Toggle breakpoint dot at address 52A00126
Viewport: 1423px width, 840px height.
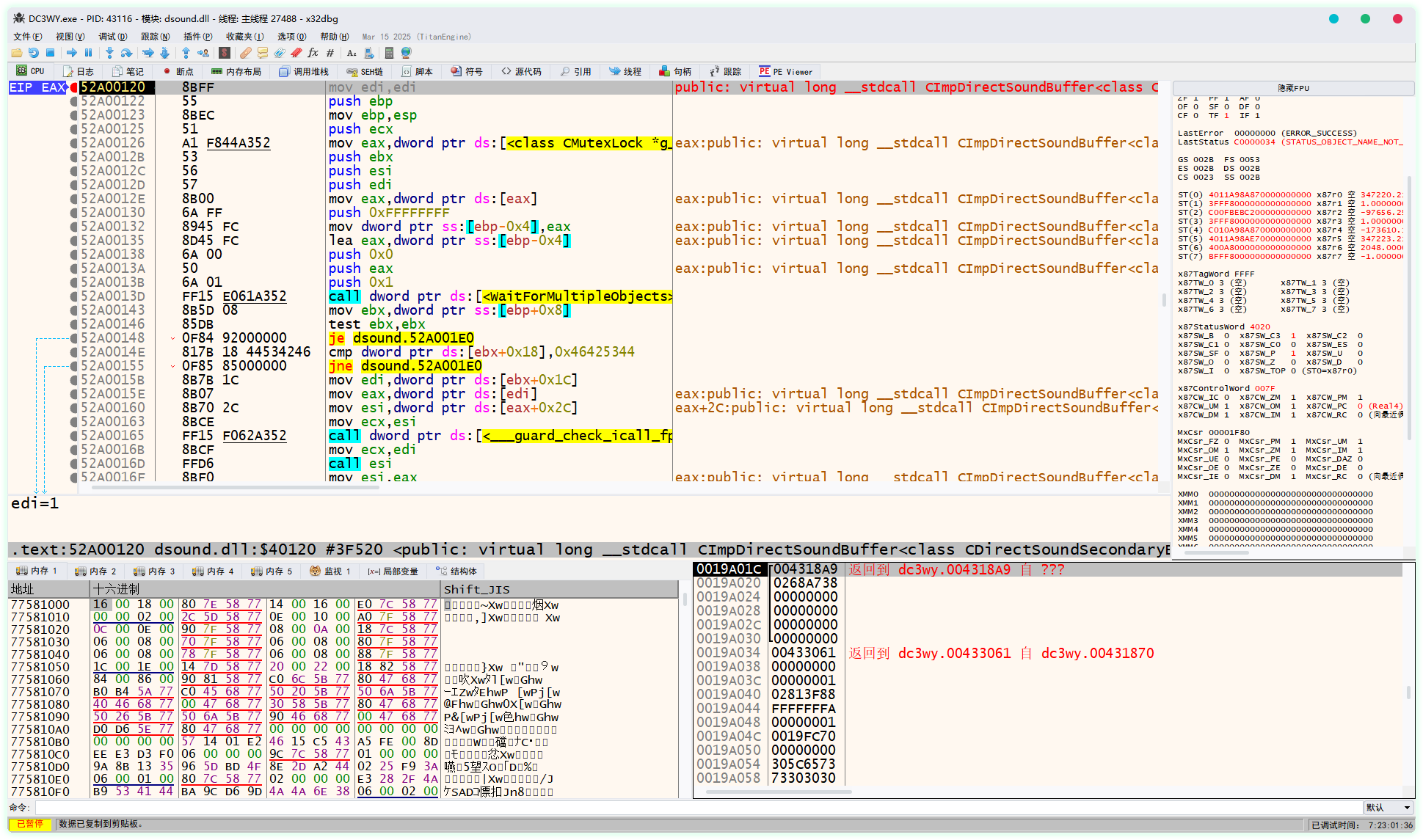[73, 143]
